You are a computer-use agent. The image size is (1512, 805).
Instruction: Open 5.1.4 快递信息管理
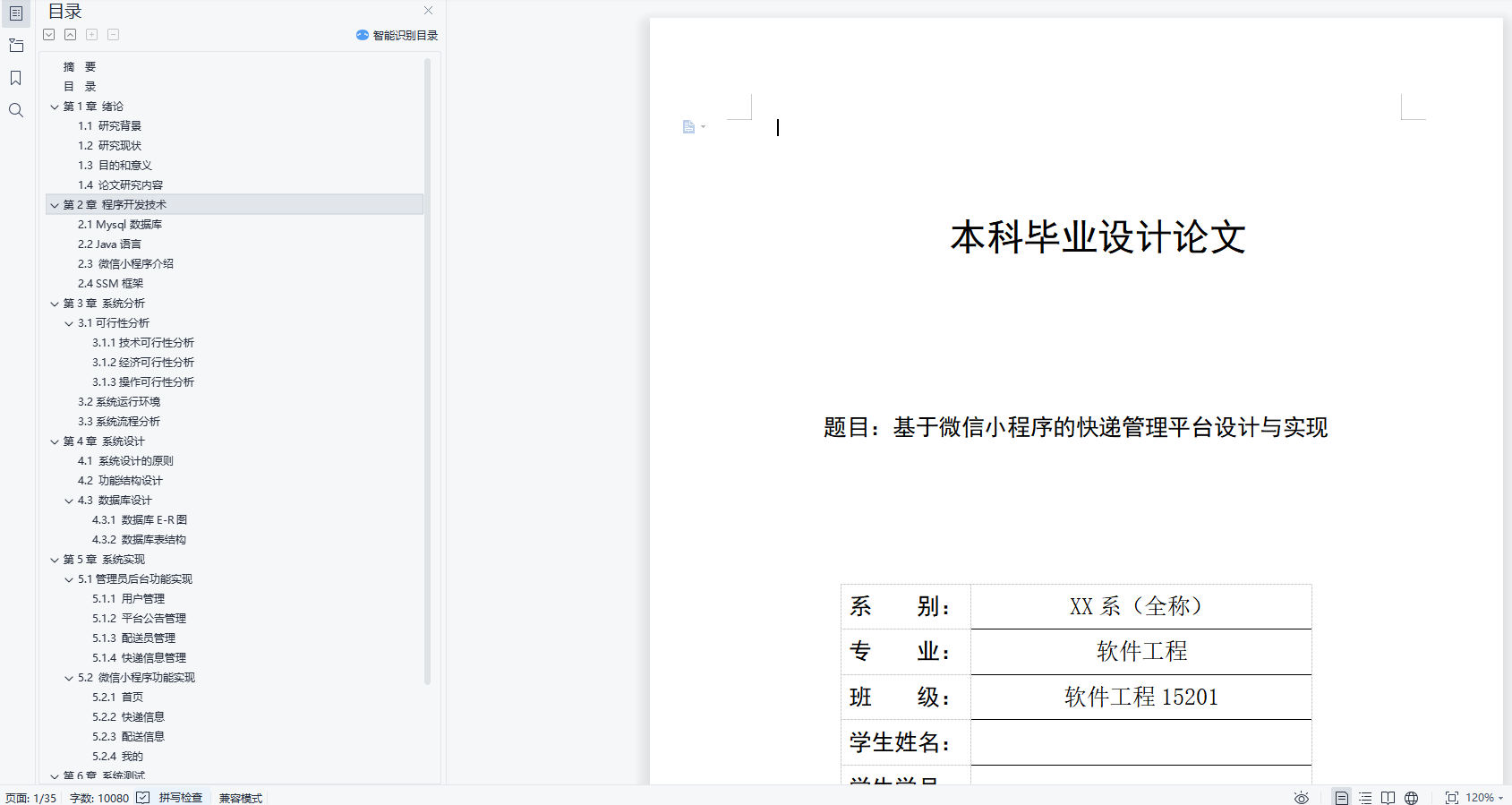pos(139,658)
